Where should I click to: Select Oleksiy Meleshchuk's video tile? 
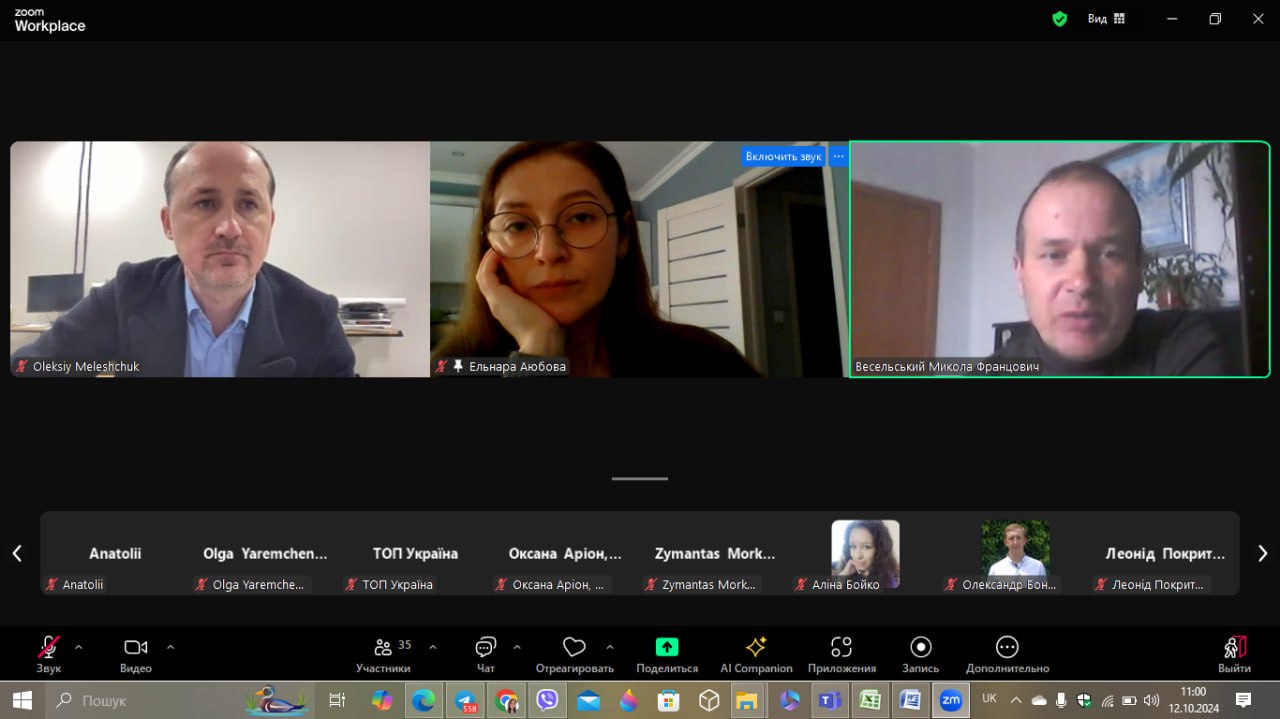point(220,259)
